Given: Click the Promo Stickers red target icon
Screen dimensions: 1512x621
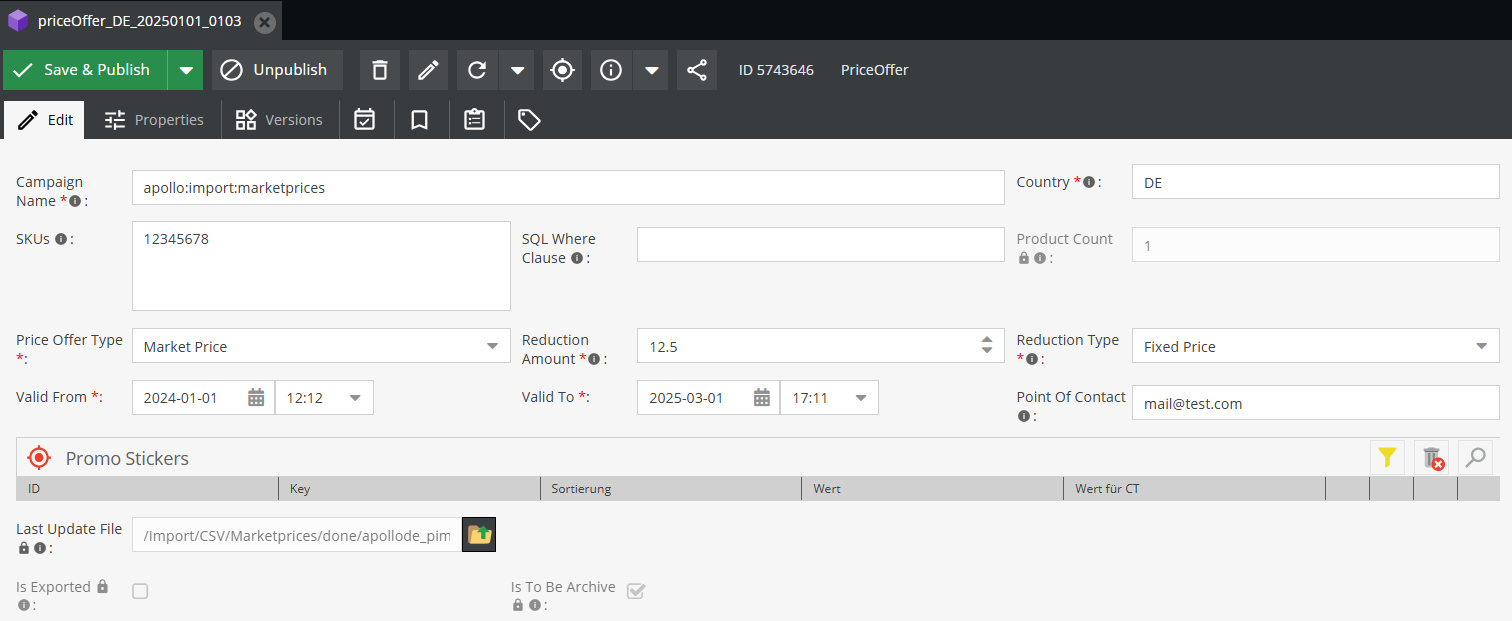Looking at the screenshot, I should [x=39, y=458].
